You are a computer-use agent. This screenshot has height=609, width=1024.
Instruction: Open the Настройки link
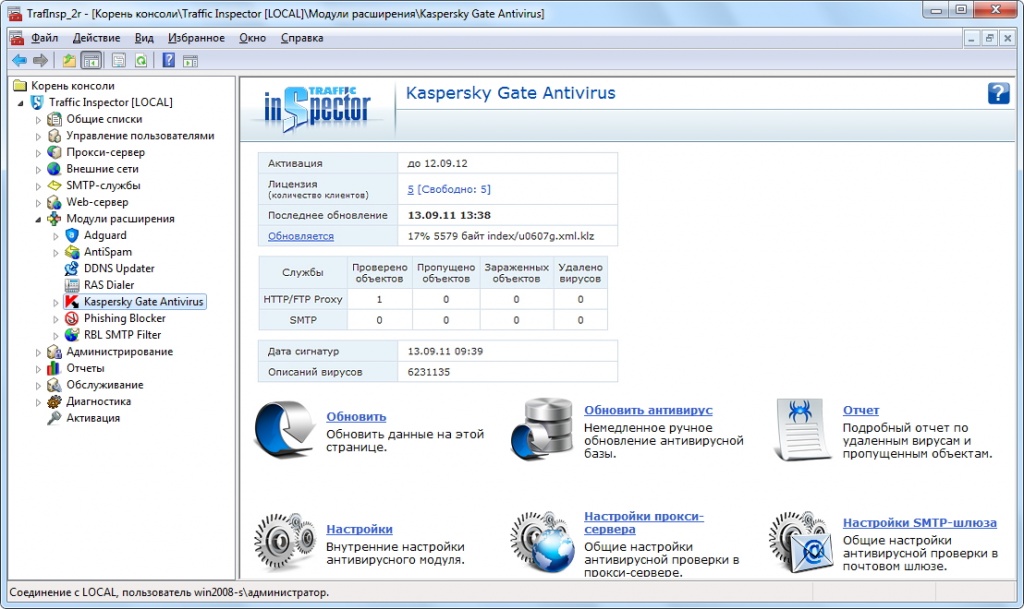click(359, 529)
